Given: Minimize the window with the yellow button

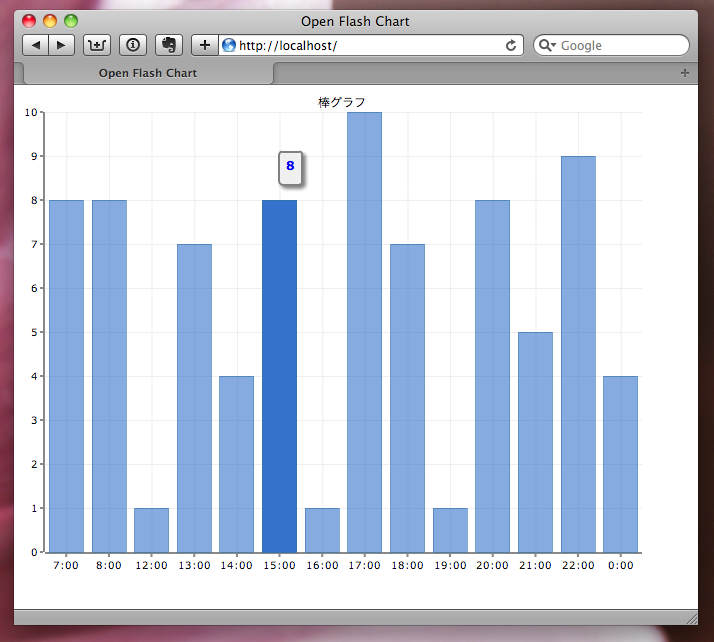Looking at the screenshot, I should (50, 21).
